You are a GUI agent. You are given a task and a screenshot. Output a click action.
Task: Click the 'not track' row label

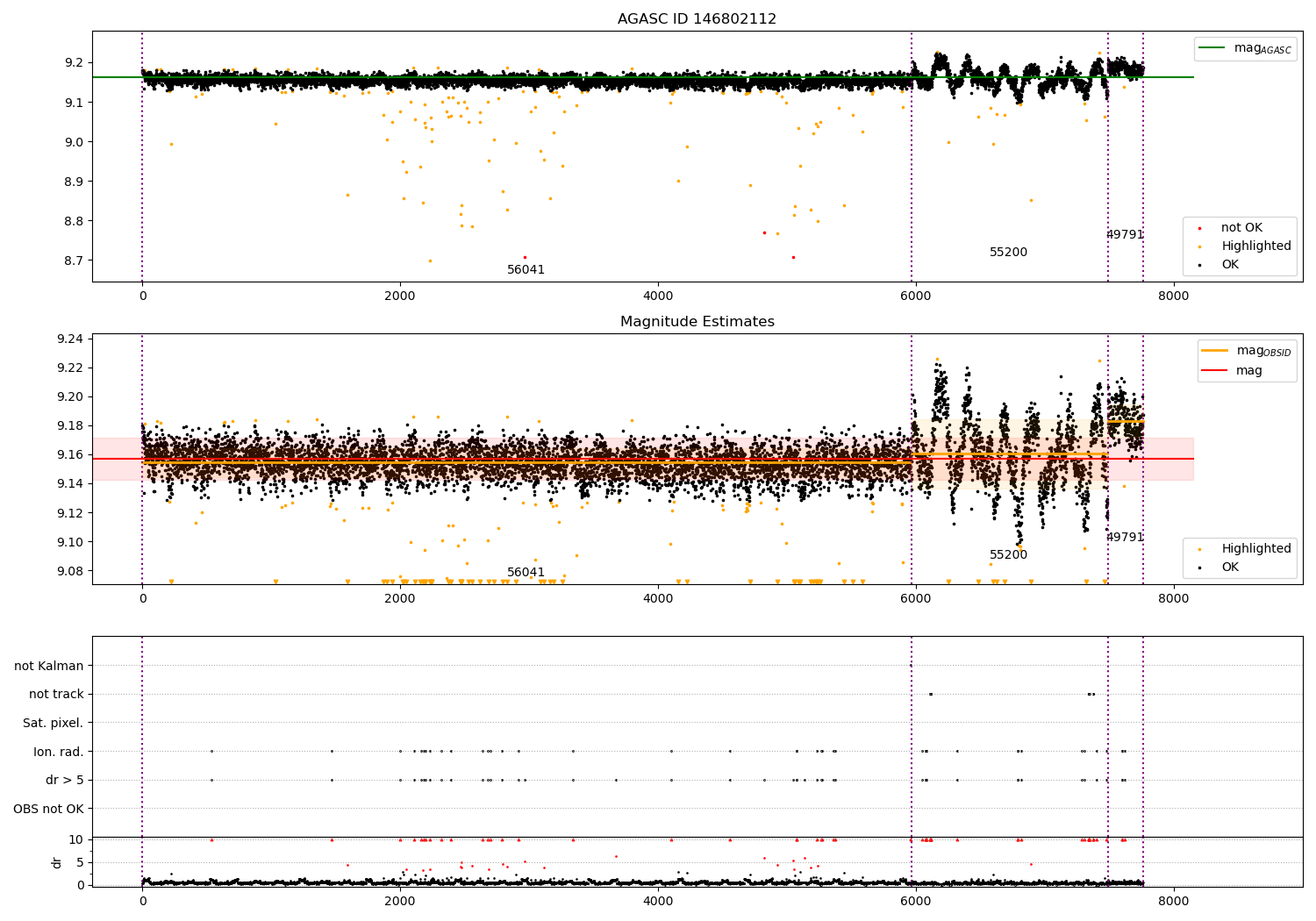[x=56, y=695]
